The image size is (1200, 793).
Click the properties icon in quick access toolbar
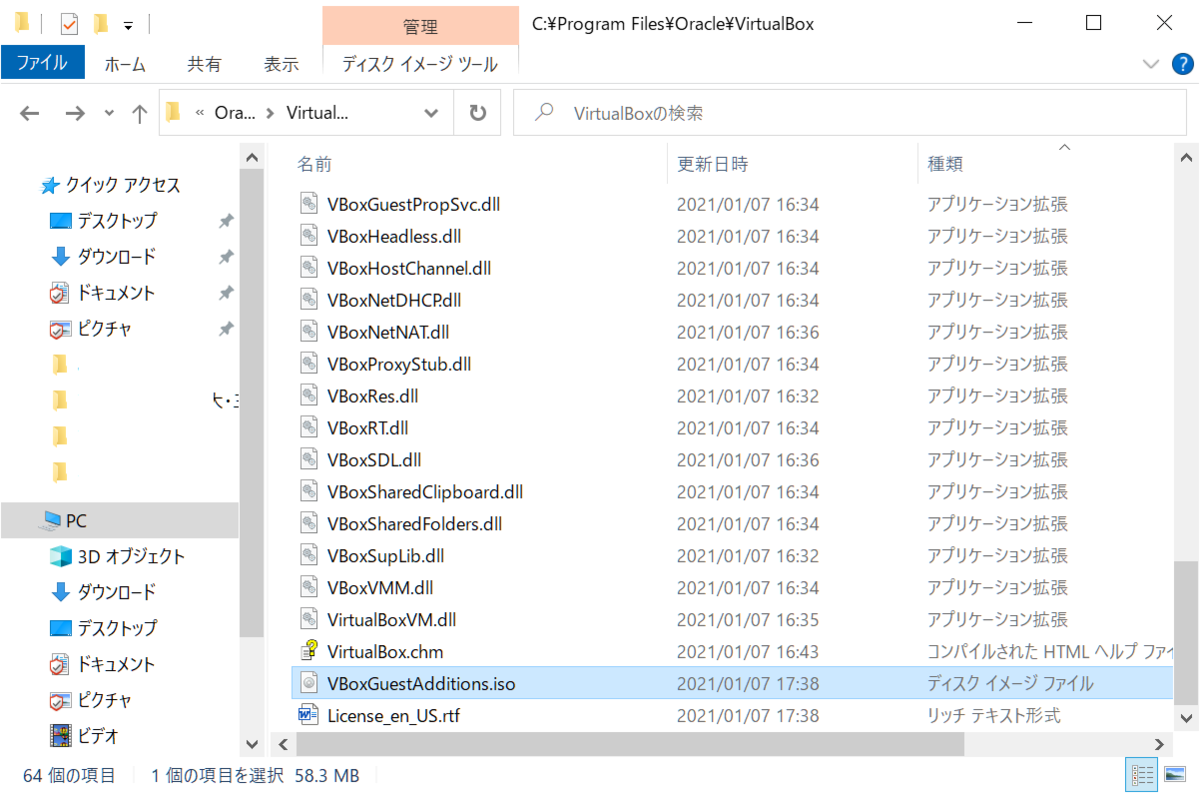[69, 24]
